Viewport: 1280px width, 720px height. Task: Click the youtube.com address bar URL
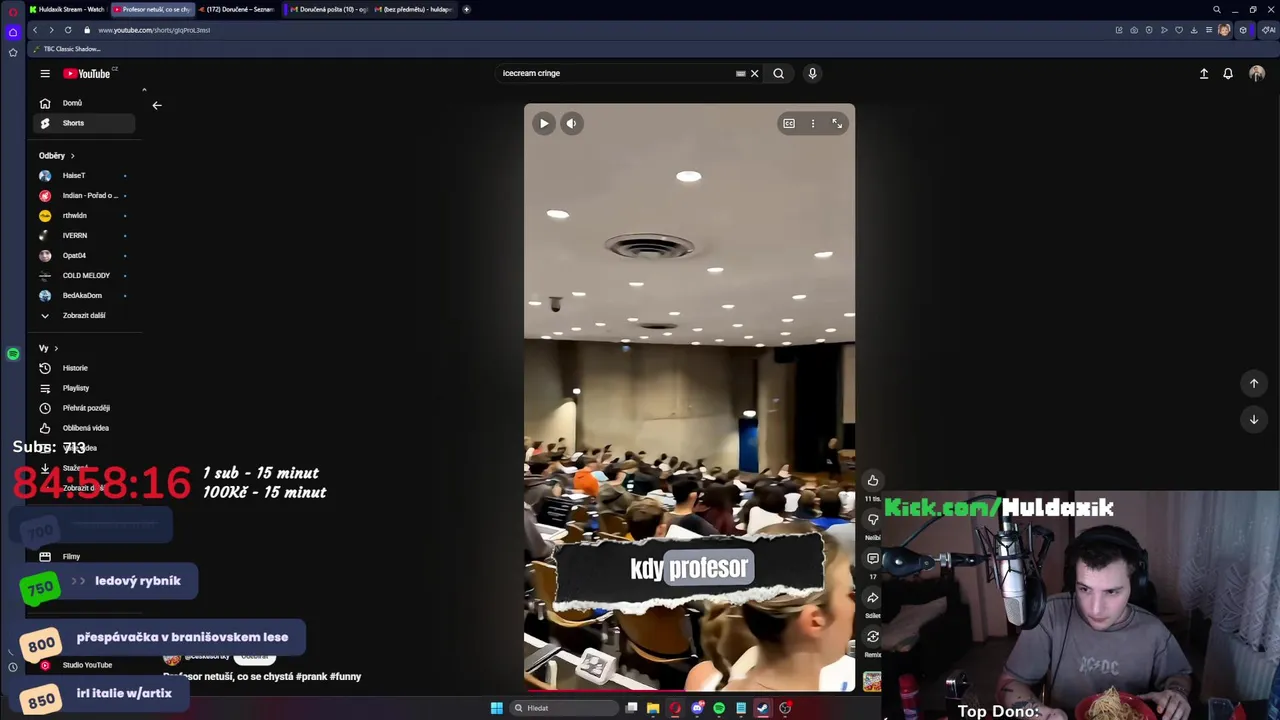point(154,30)
